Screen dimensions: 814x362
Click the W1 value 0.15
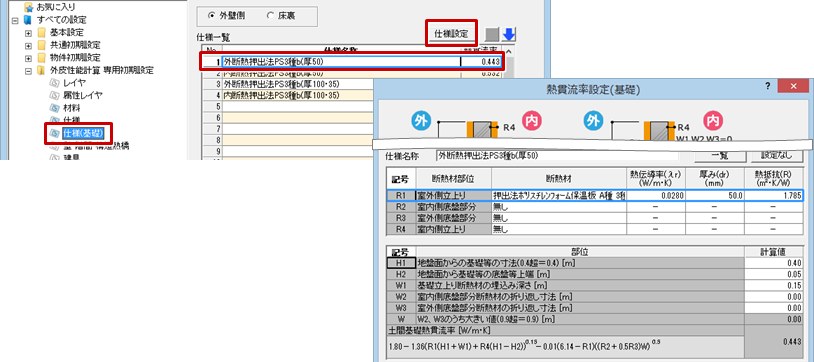(x=774, y=285)
